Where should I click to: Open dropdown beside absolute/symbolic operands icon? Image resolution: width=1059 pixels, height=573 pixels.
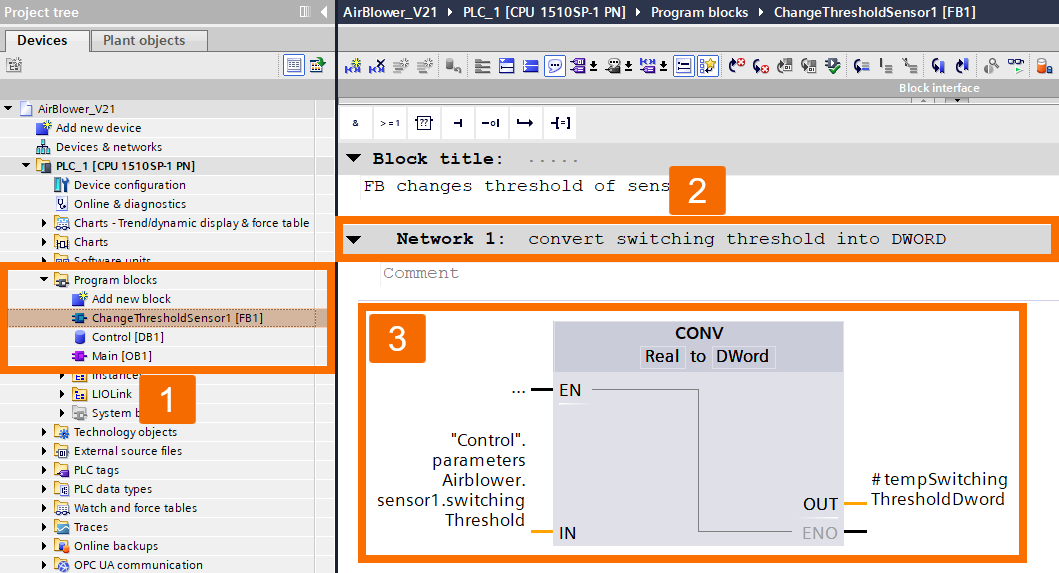point(594,66)
